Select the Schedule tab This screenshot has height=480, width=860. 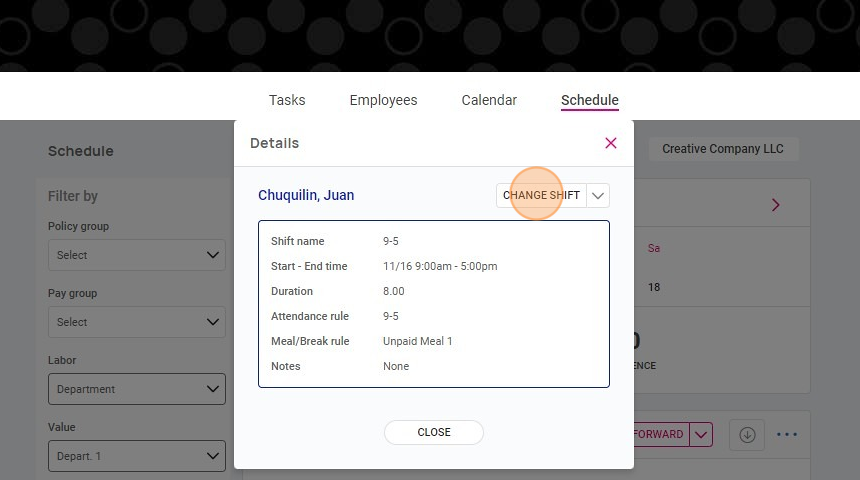pyautogui.click(x=589, y=100)
